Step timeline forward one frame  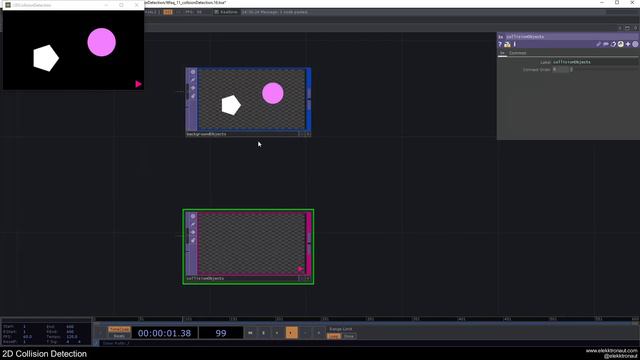point(319,333)
